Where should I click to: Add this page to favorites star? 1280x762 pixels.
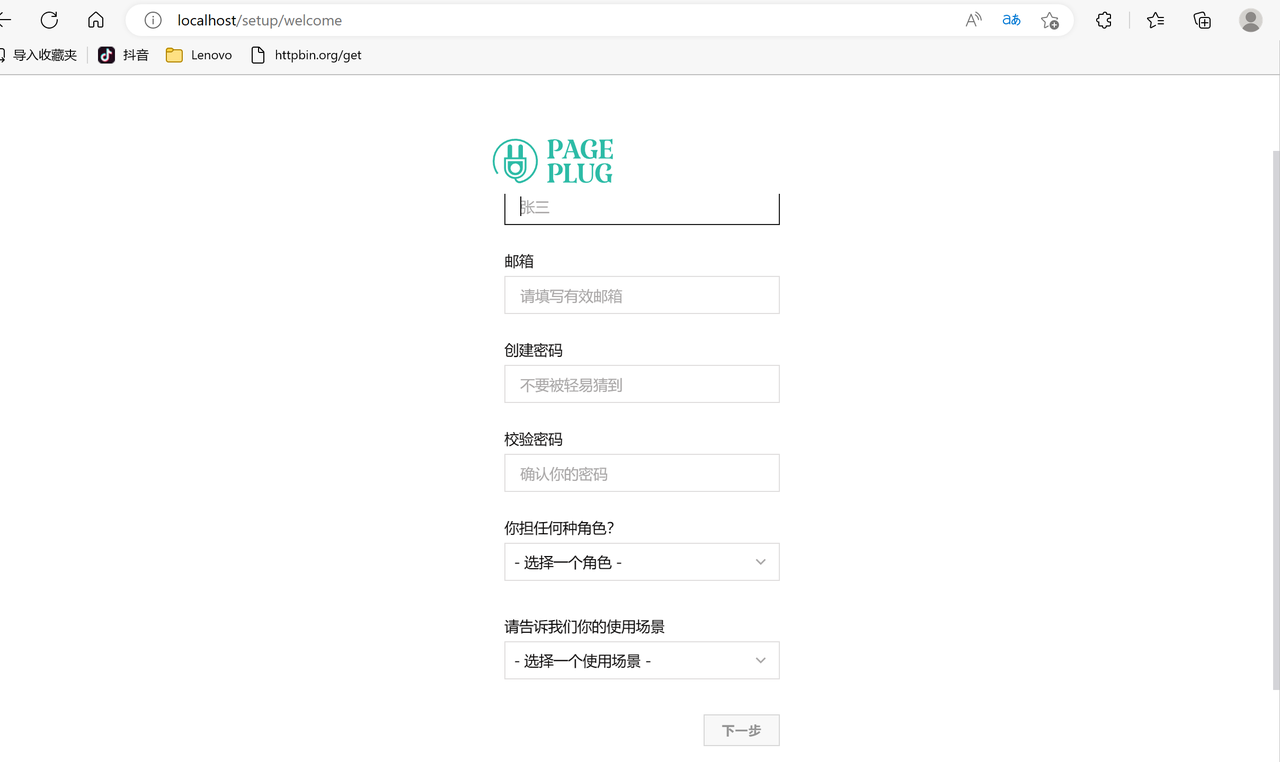point(1050,20)
